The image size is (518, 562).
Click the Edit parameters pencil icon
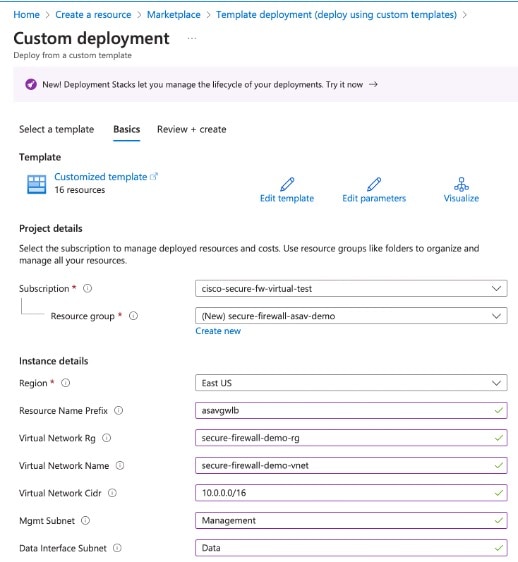374,184
